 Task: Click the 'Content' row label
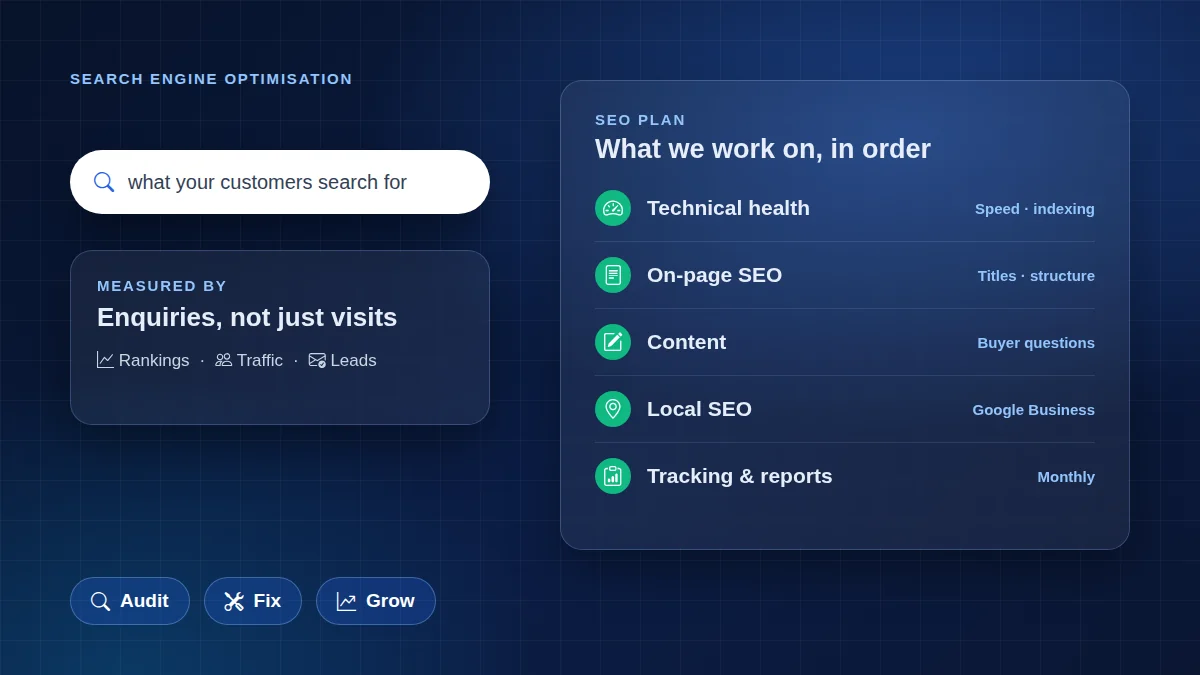pyautogui.click(x=686, y=342)
